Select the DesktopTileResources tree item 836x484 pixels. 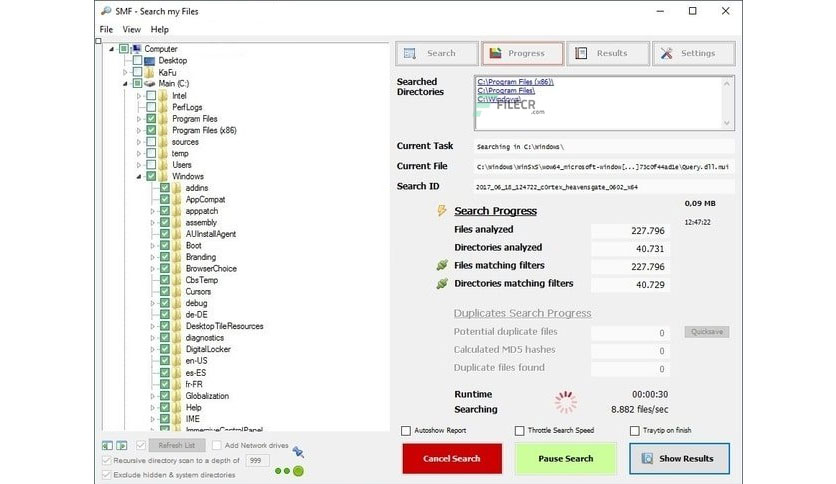224,326
